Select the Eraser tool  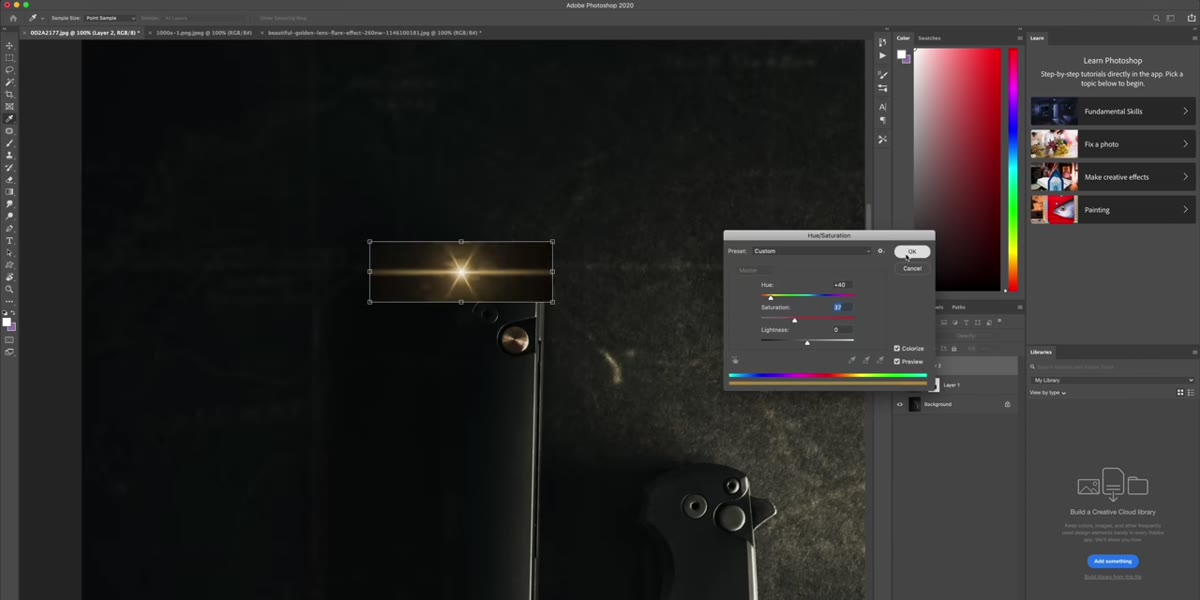point(10,180)
